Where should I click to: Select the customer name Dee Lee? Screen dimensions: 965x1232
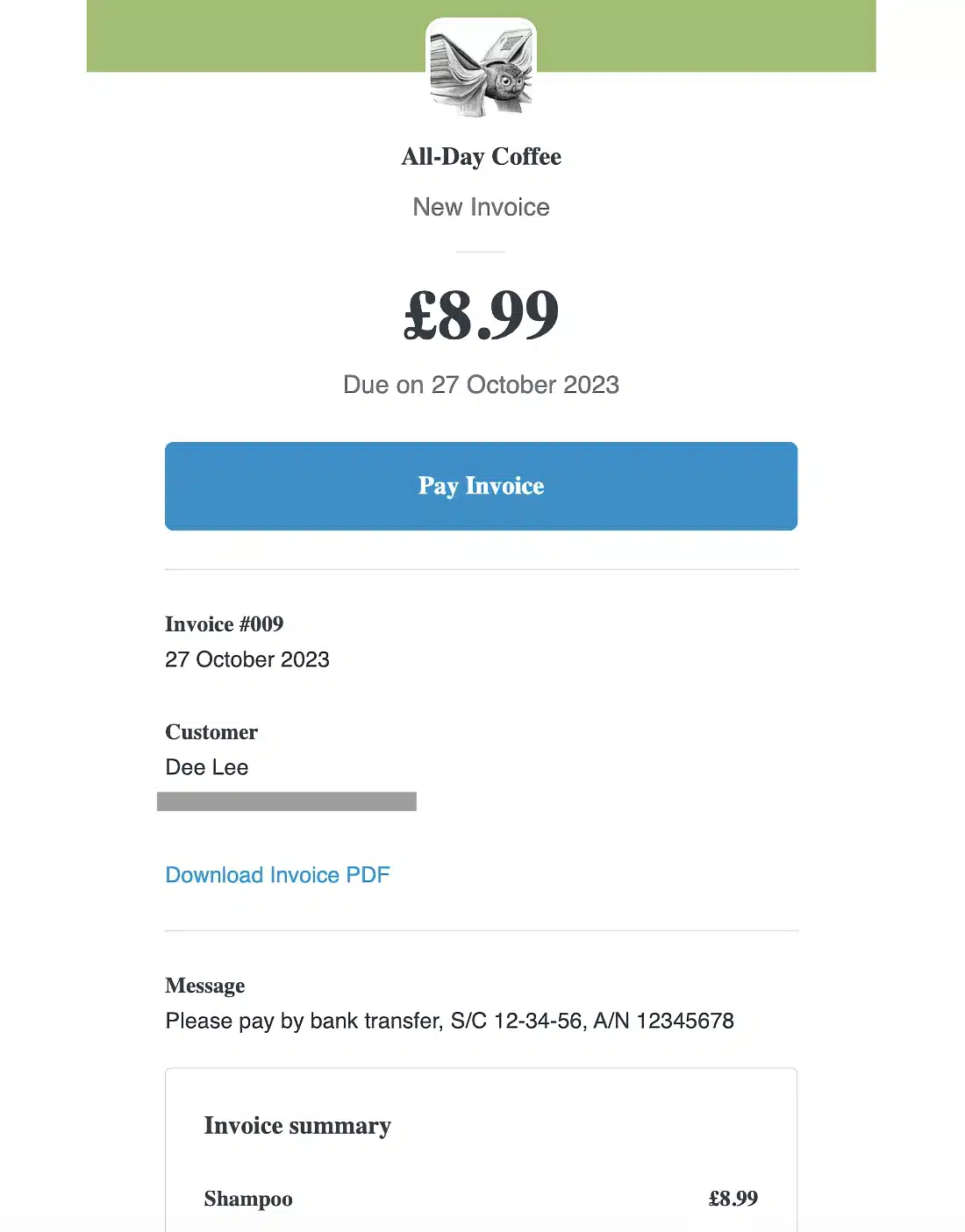(207, 767)
